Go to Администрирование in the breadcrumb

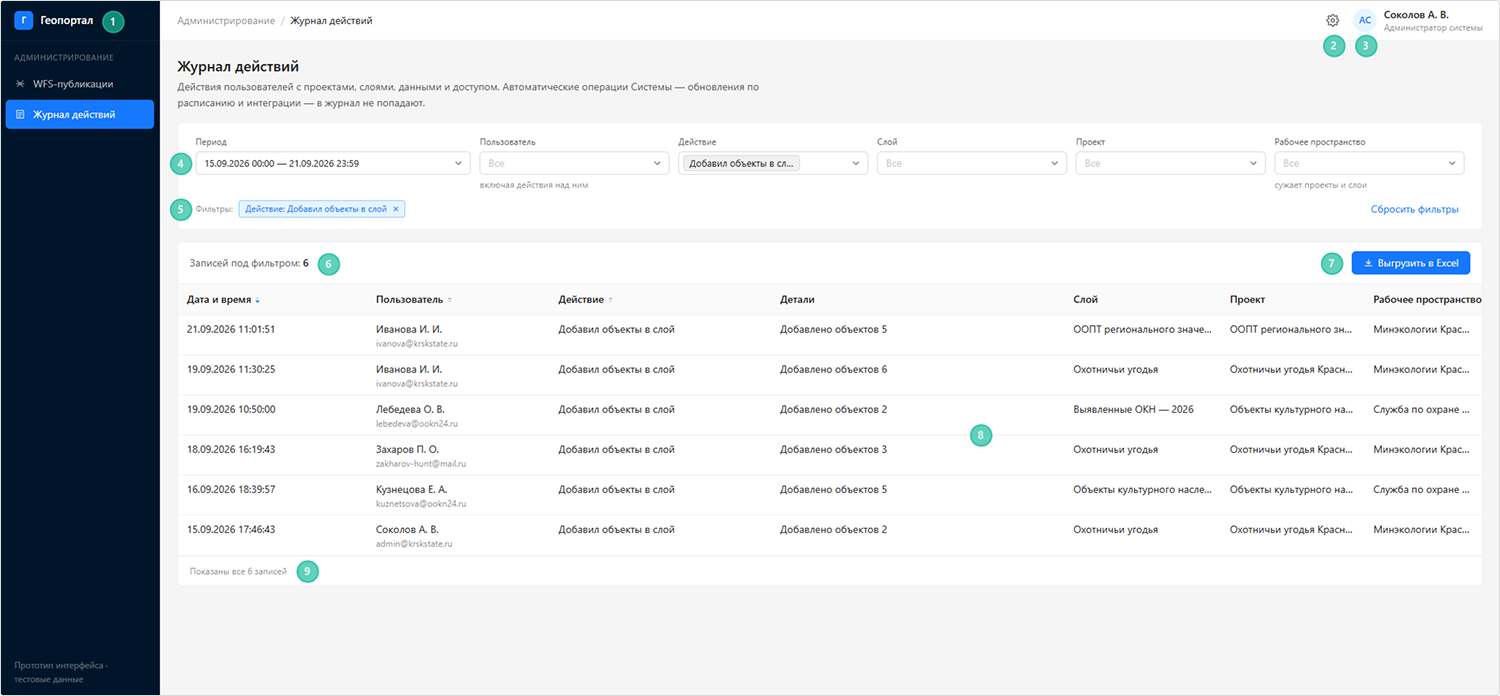pos(225,20)
